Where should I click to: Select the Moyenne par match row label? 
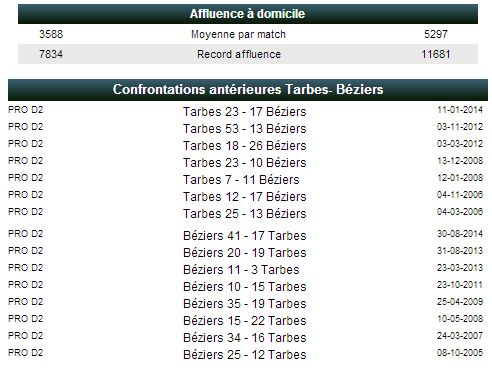[x=238, y=34]
